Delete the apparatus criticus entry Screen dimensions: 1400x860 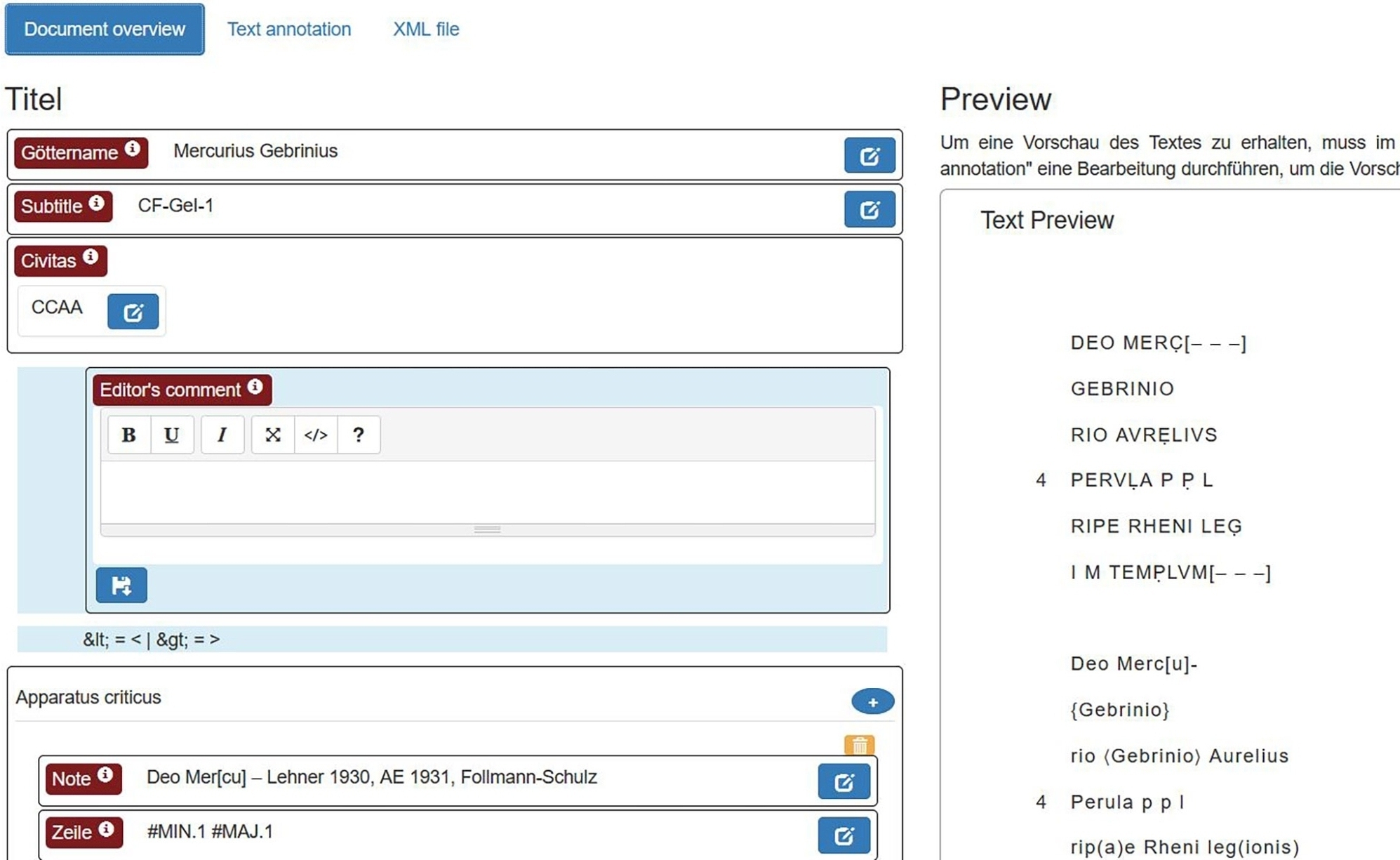pyautogui.click(x=859, y=744)
